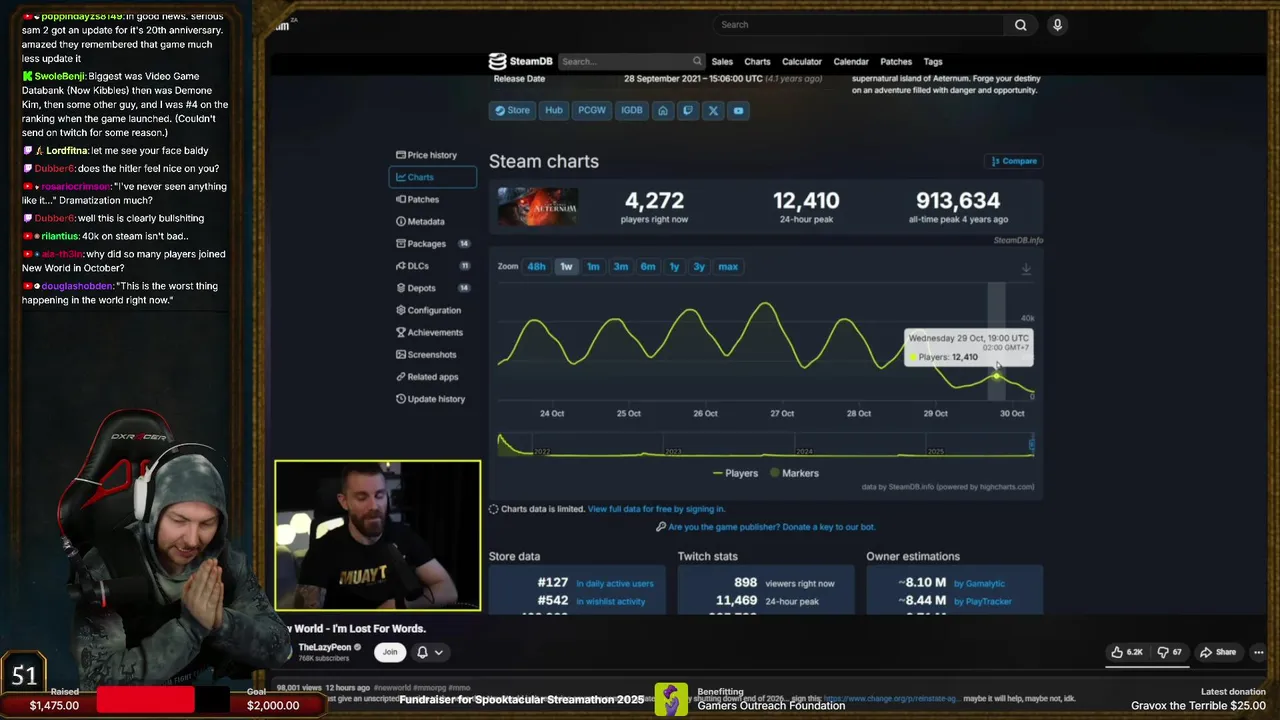This screenshot has height=720, width=1280.
Task: Dislike the video with thumbs down
Action: [1170, 652]
